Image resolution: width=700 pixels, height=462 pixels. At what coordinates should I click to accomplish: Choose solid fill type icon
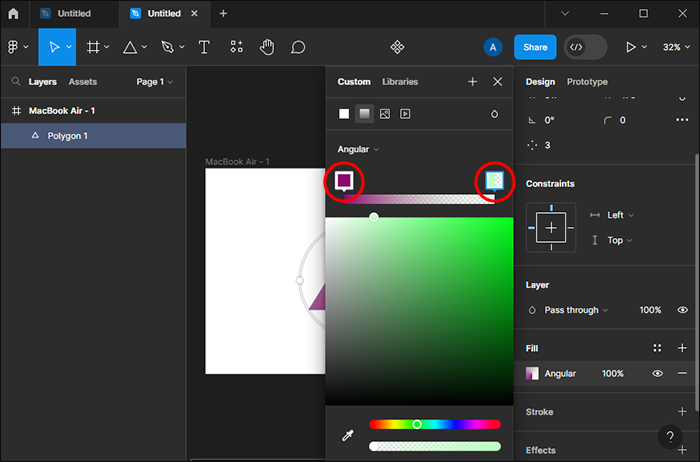[x=344, y=114]
